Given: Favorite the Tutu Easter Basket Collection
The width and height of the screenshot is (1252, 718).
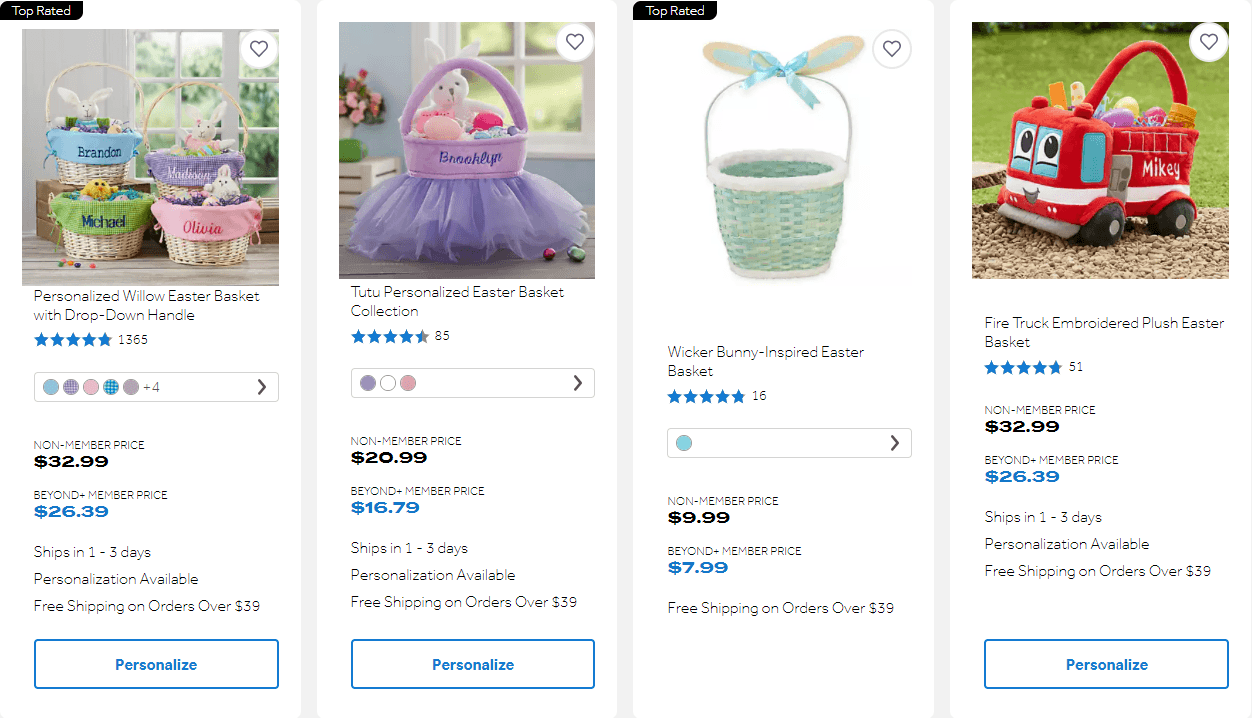Looking at the screenshot, I should point(575,42).
